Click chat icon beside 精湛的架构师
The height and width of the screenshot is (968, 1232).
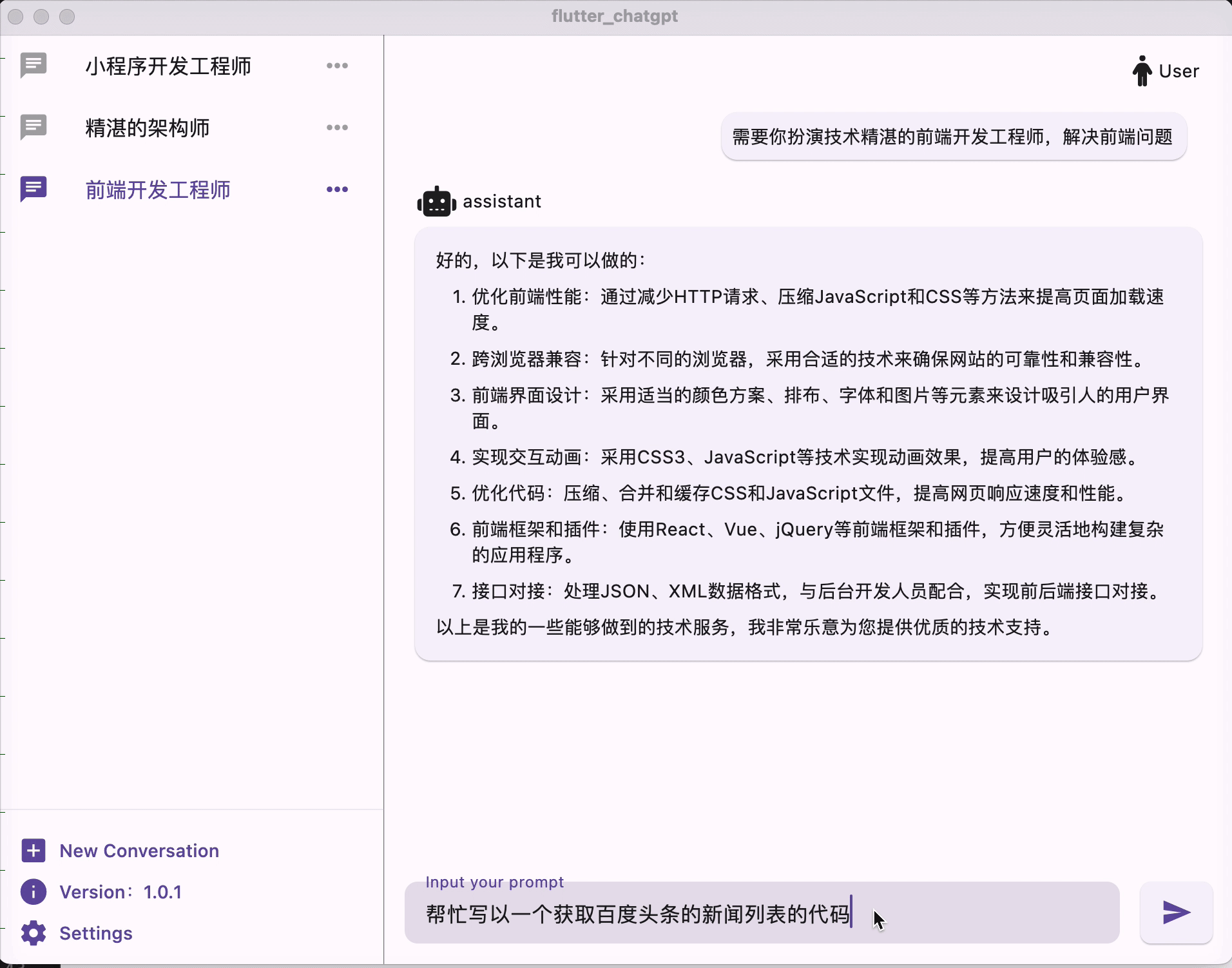(x=34, y=127)
